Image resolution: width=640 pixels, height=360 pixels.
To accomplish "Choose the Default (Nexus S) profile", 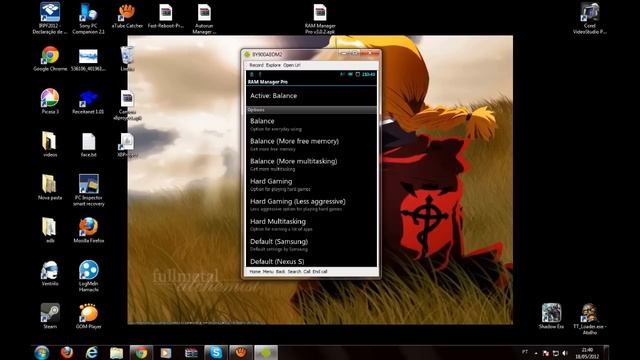I will (311, 261).
